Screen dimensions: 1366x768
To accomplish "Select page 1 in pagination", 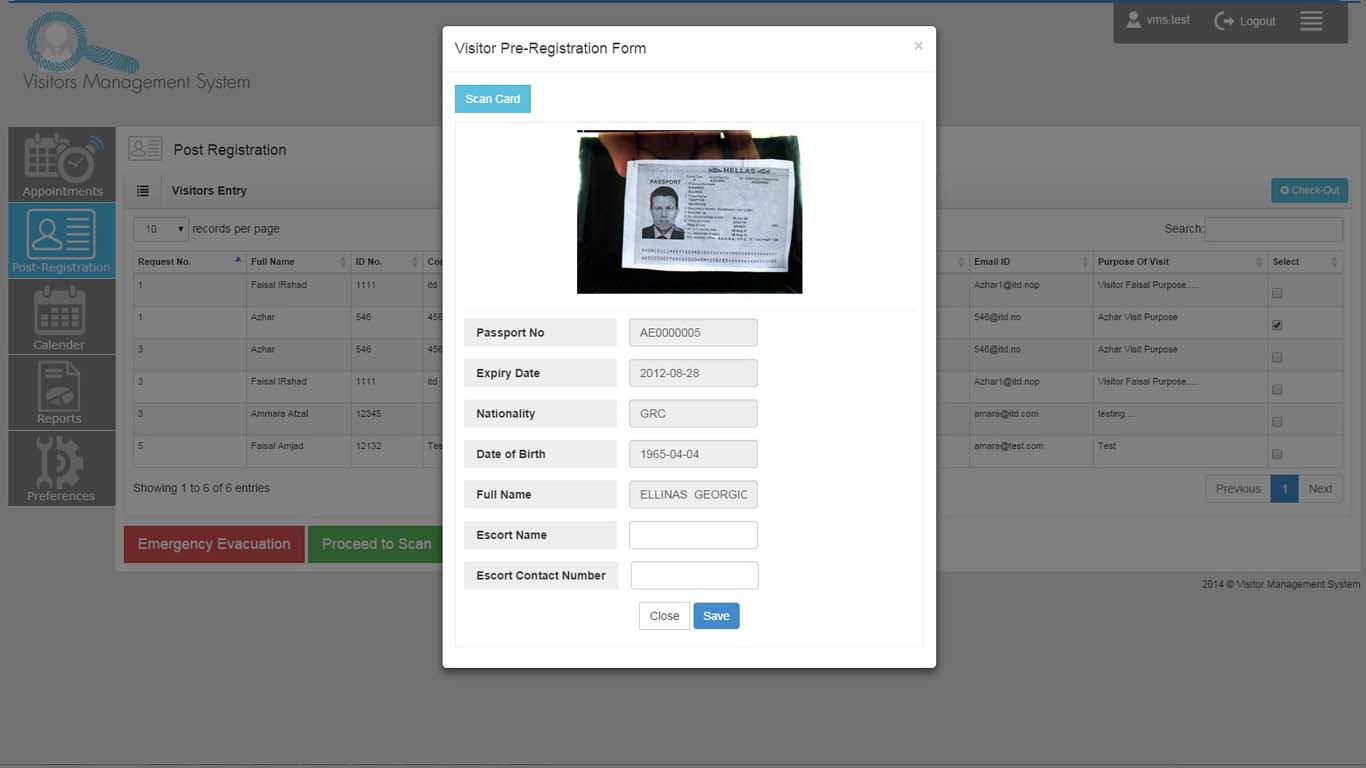I will pyautogui.click(x=1284, y=489).
